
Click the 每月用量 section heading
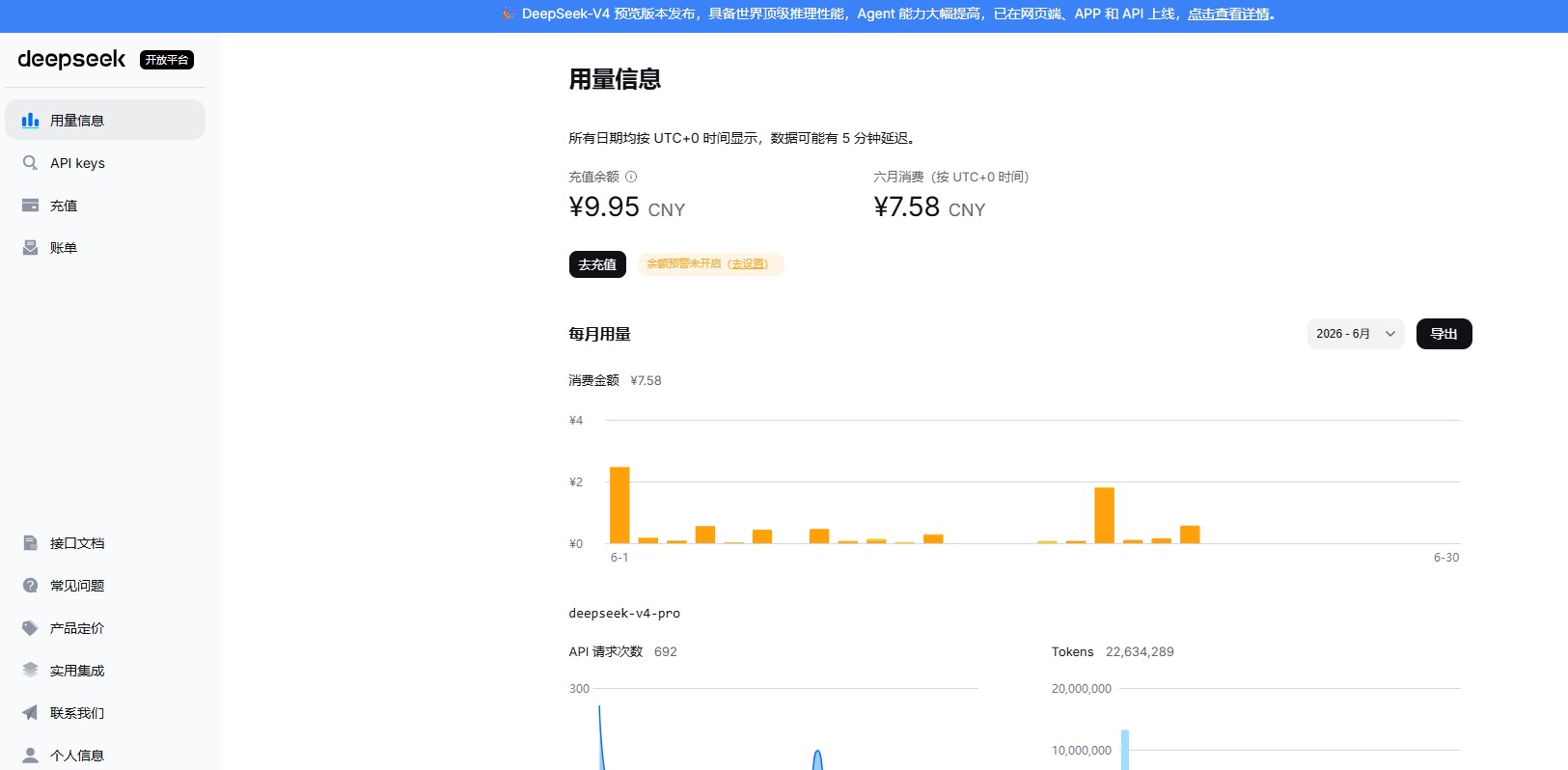click(599, 334)
